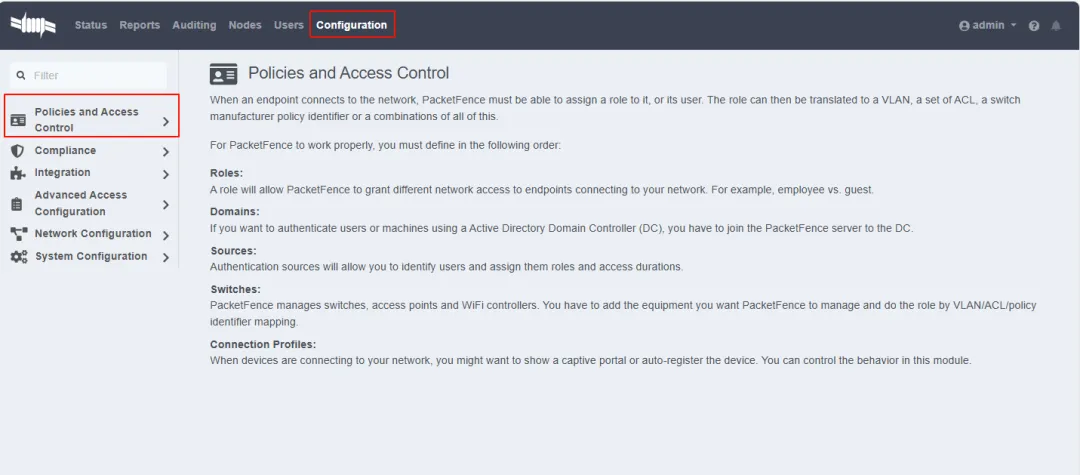1080x475 pixels.
Task: Expand the System Configuration chevron
Action: point(166,258)
